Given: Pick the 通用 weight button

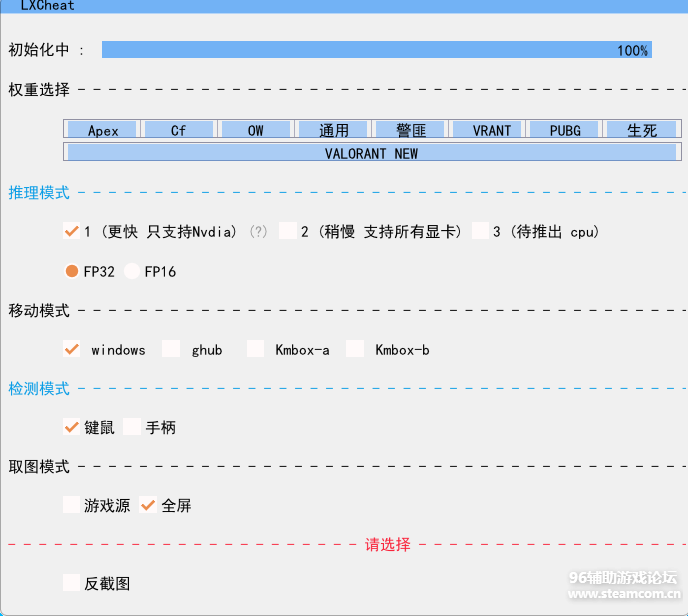Looking at the screenshot, I should pos(334,130).
